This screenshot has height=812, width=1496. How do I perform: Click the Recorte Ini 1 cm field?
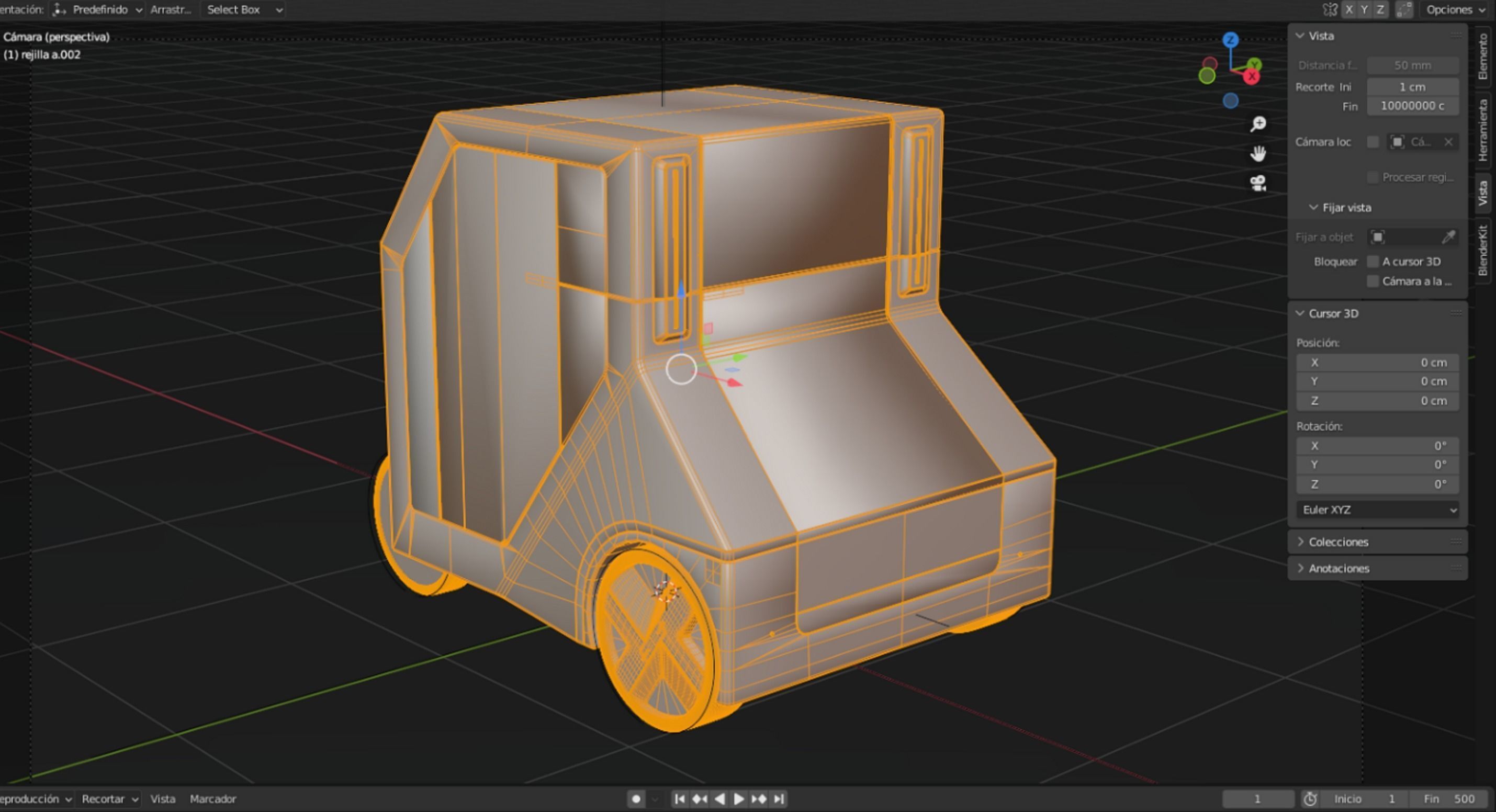click(x=1412, y=87)
